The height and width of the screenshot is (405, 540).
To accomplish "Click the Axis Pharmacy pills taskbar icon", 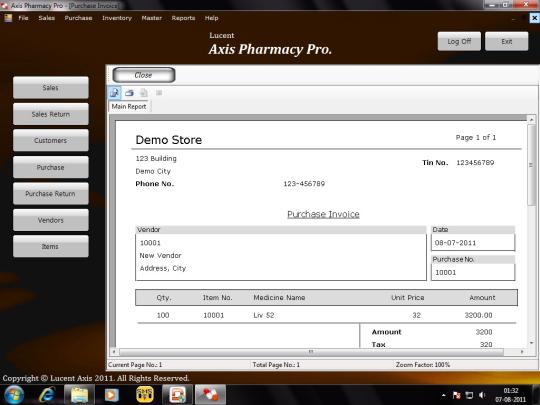I will pos(210,395).
